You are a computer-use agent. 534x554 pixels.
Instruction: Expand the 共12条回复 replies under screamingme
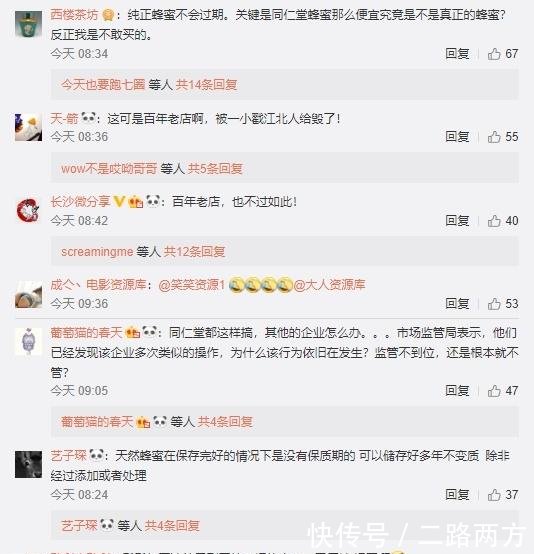pos(194,252)
